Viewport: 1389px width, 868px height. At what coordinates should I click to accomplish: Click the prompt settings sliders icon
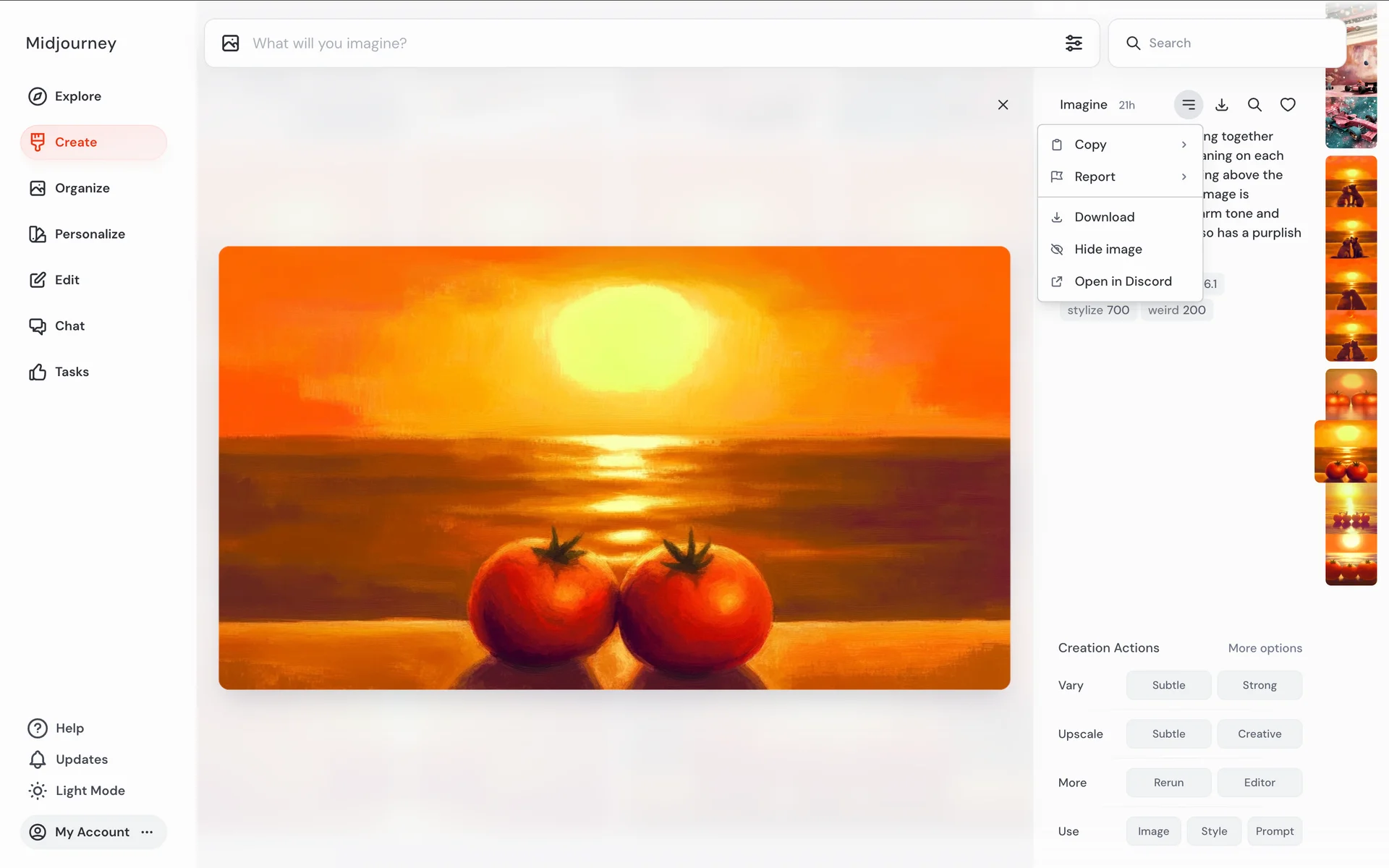[1074, 43]
